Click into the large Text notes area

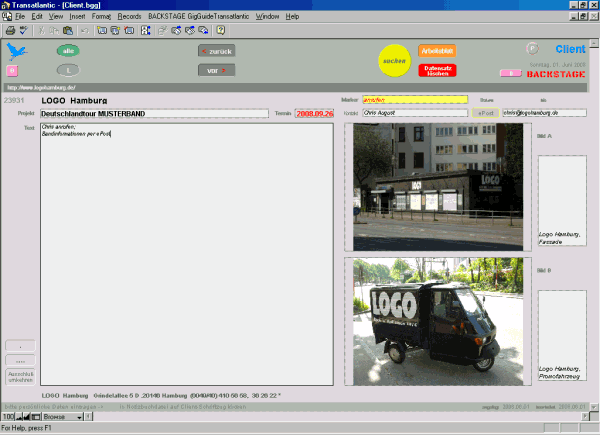click(x=187, y=254)
